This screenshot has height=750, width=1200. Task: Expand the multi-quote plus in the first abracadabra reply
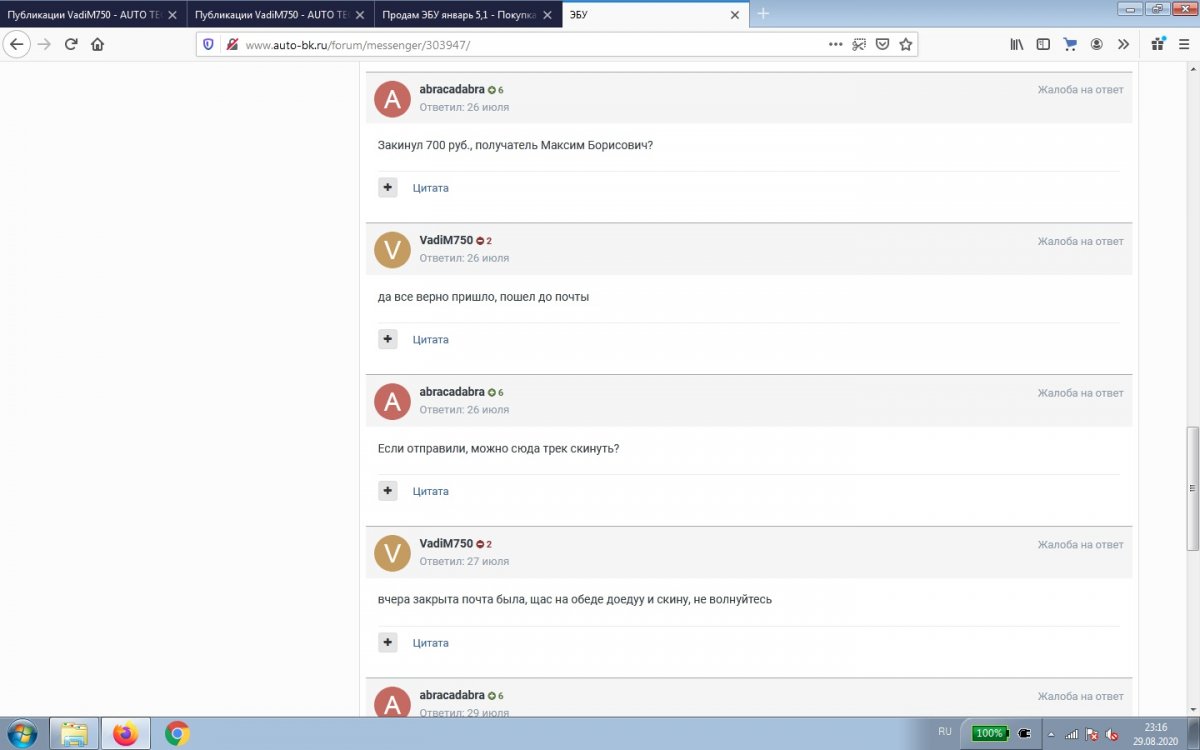[388, 187]
